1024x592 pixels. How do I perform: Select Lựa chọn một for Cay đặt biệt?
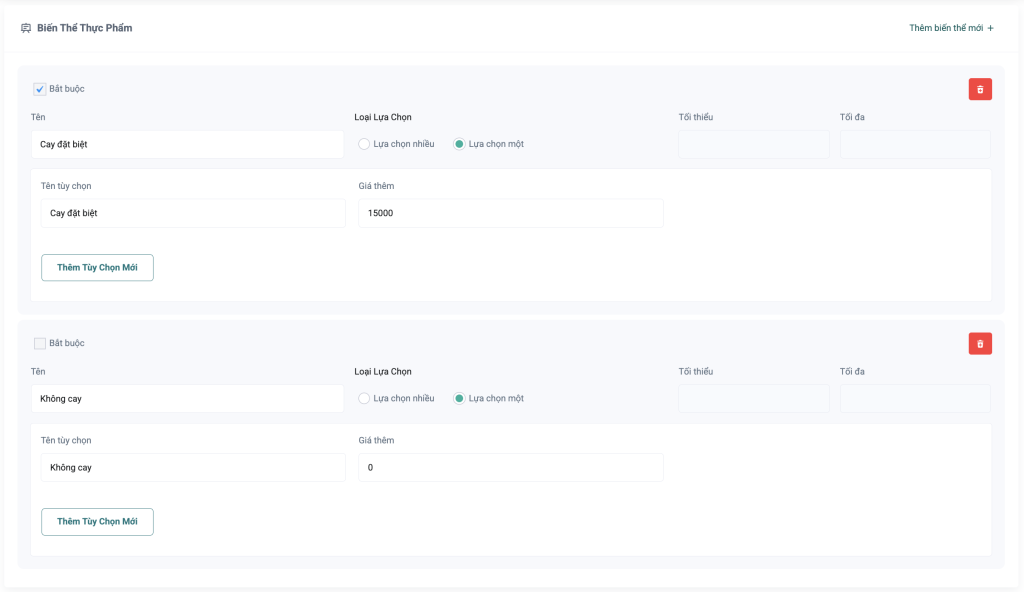(x=459, y=144)
